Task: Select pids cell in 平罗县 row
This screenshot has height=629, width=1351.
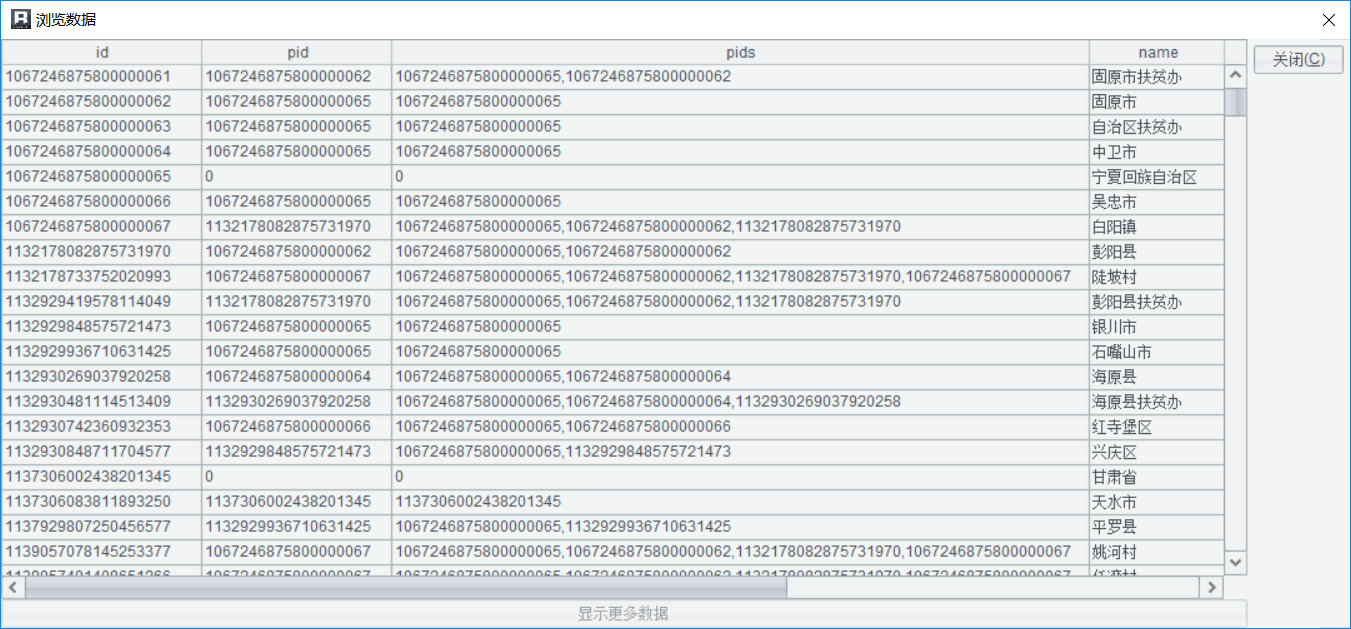Action: 741,527
